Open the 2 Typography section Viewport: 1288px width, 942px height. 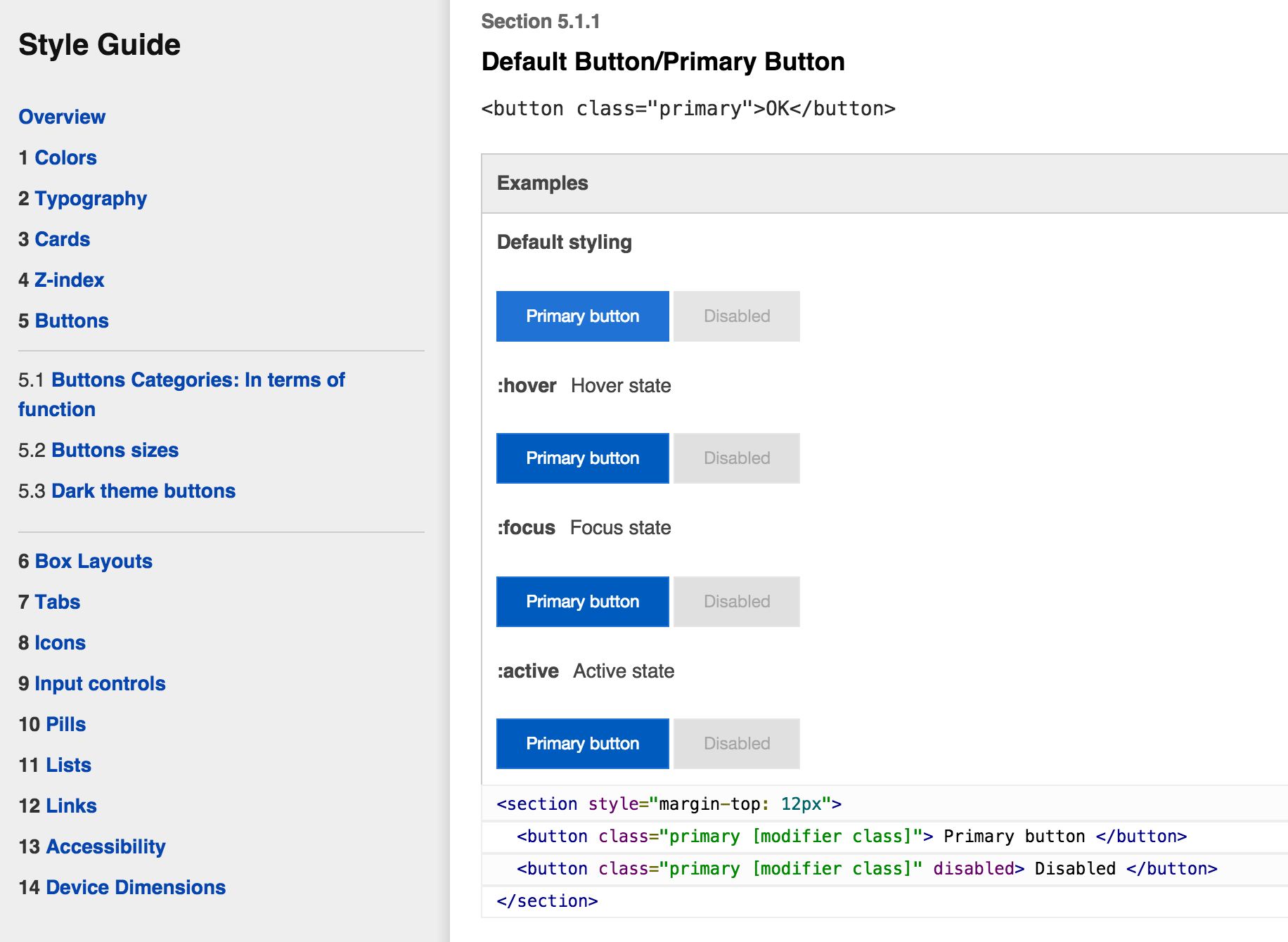83,198
